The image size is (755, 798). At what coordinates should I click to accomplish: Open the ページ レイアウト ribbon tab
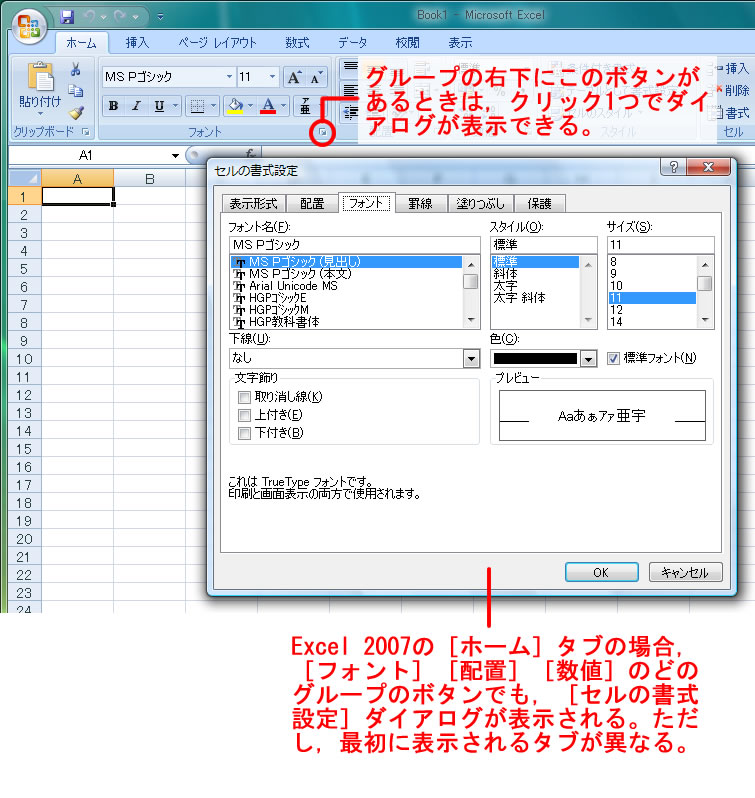217,43
